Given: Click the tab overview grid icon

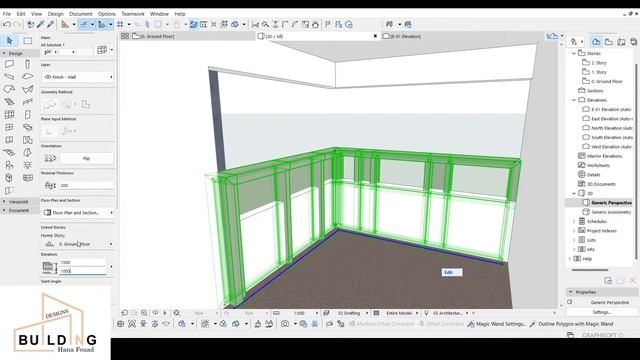Looking at the screenshot, I should coord(125,36).
